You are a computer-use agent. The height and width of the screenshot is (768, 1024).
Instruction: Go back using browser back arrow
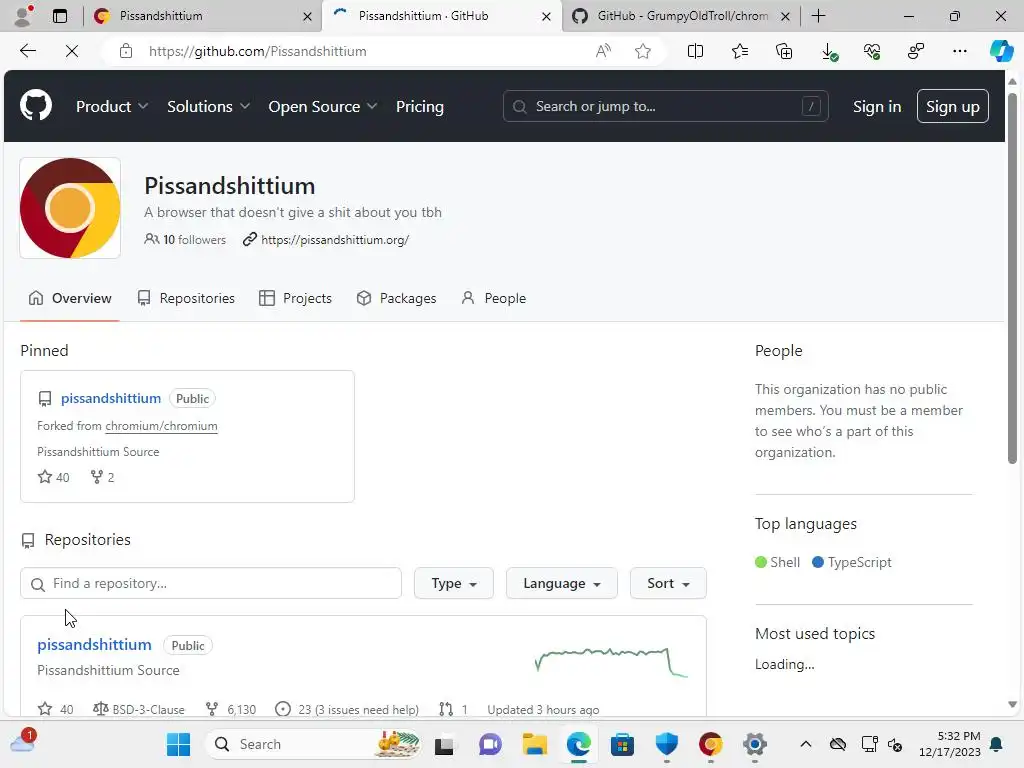point(27,51)
